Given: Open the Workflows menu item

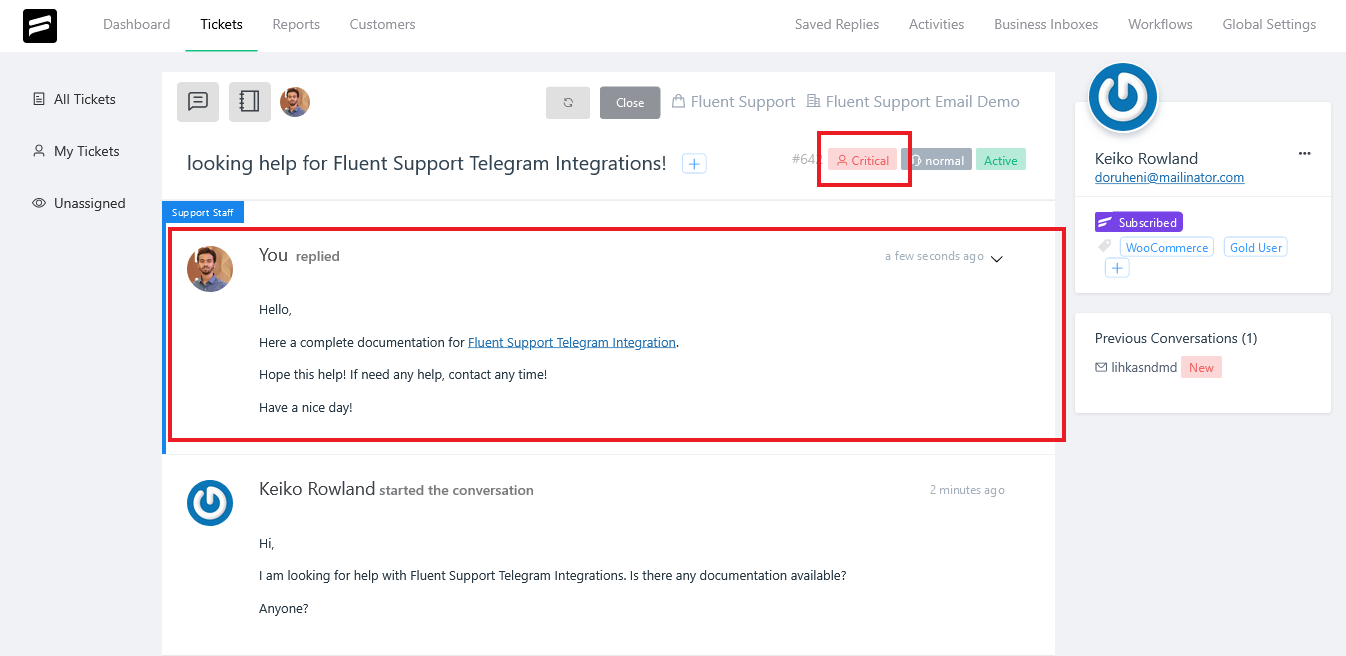Looking at the screenshot, I should (1160, 24).
